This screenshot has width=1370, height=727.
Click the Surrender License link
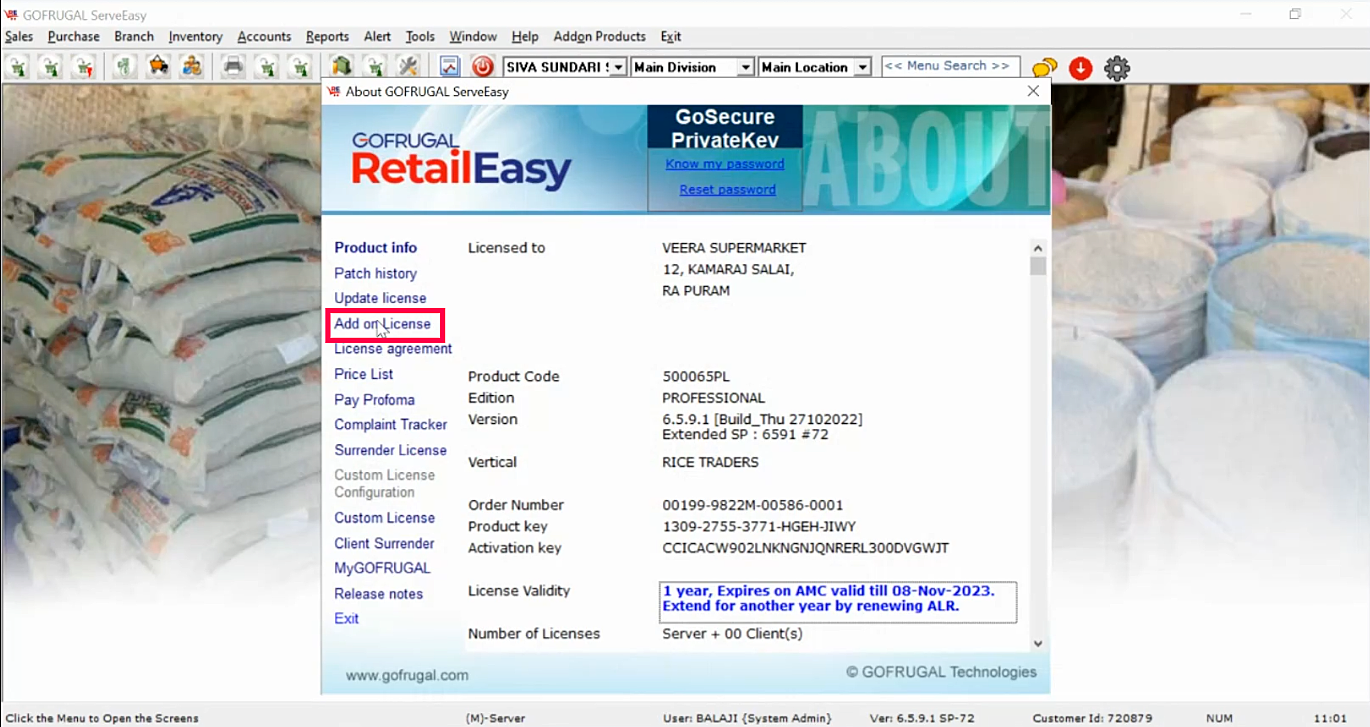390,450
